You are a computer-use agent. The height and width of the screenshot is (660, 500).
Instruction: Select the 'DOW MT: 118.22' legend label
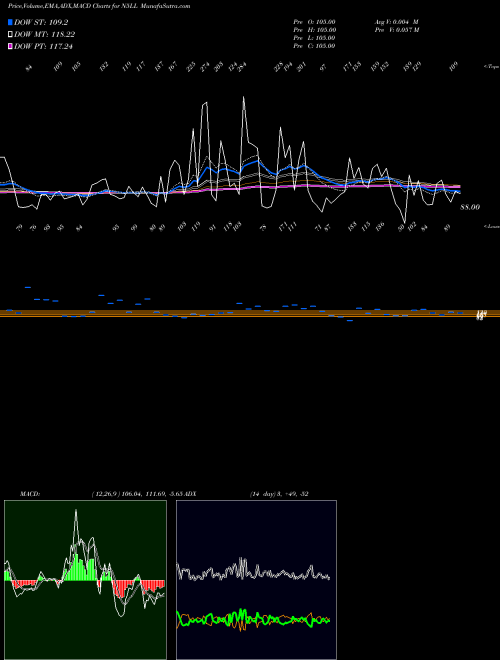[44, 35]
